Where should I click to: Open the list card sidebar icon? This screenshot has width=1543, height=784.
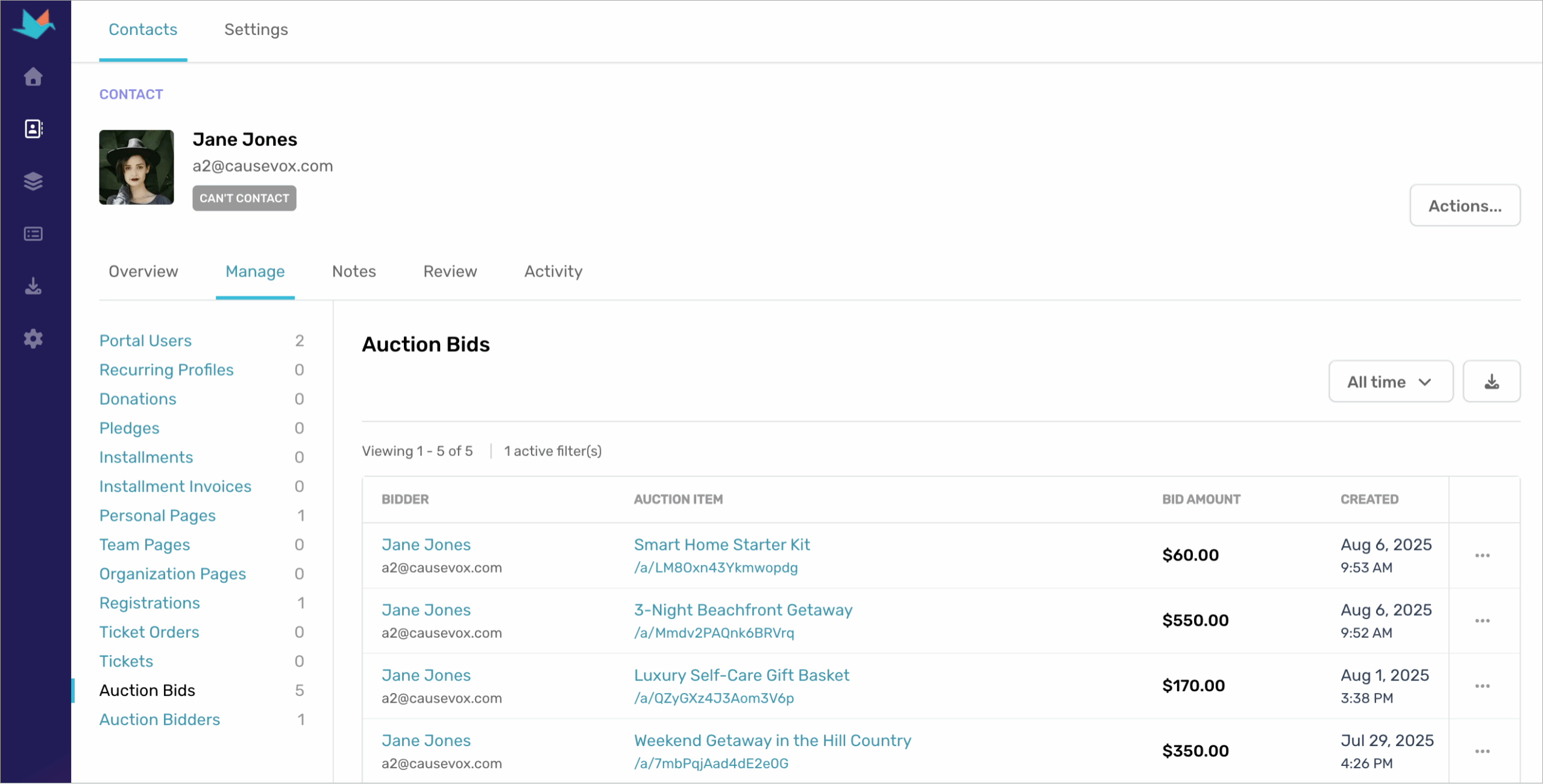coord(33,234)
